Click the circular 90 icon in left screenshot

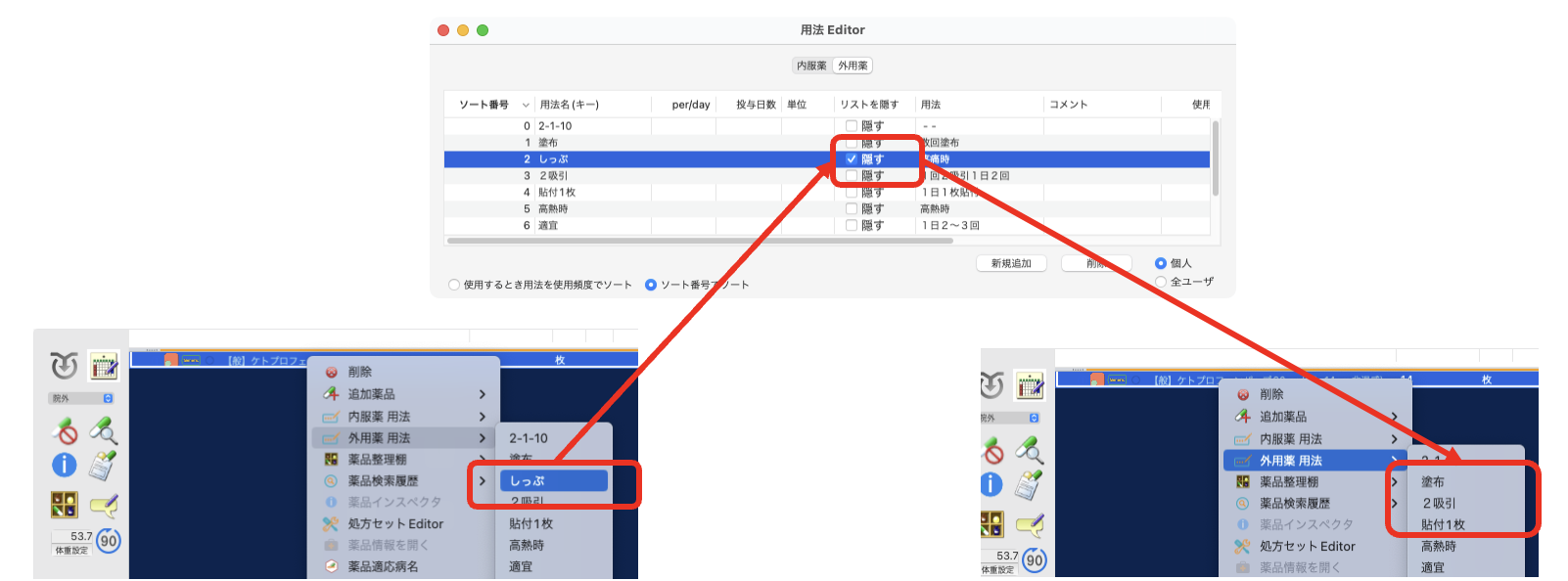click(109, 541)
